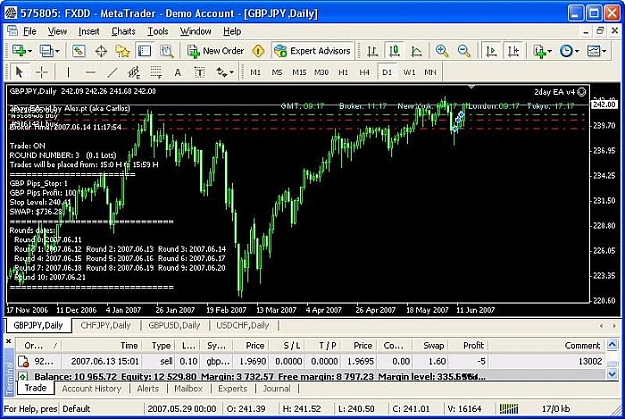
Task: Switch to the GBPUSD,Daily chart tab
Action: [174, 325]
